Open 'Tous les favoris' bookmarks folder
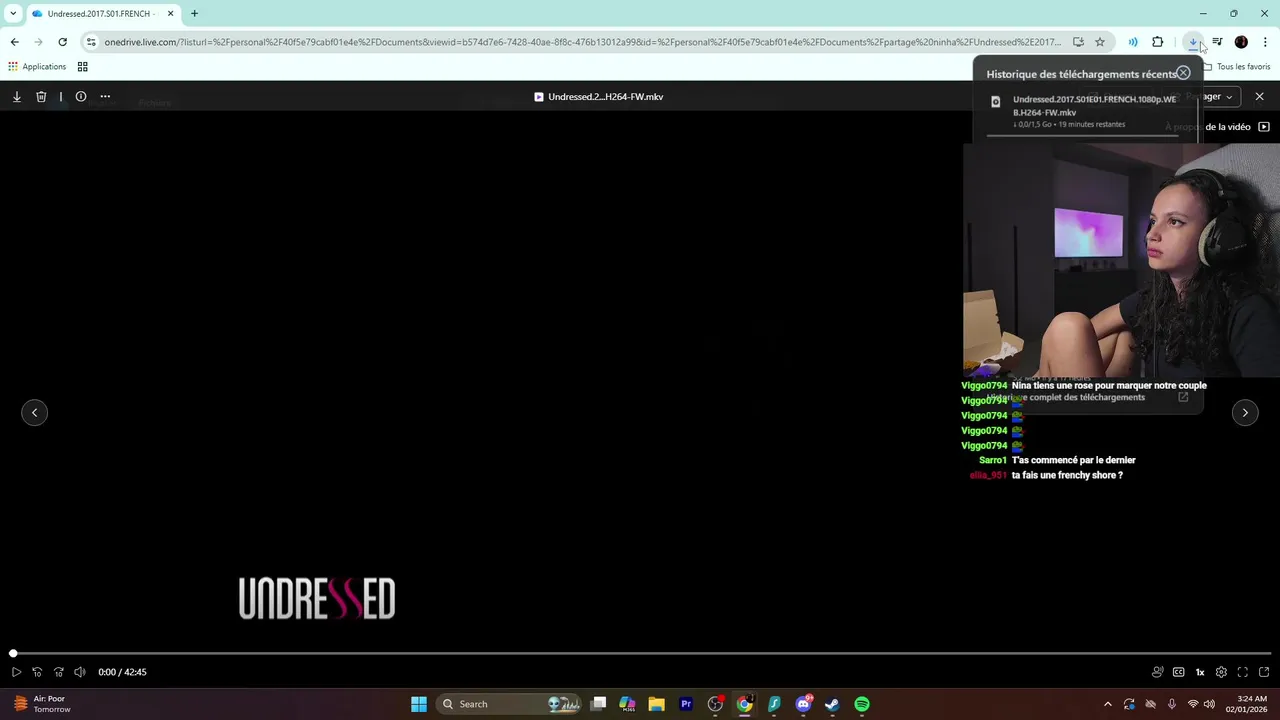The width and height of the screenshot is (1280, 720). coord(1237,67)
